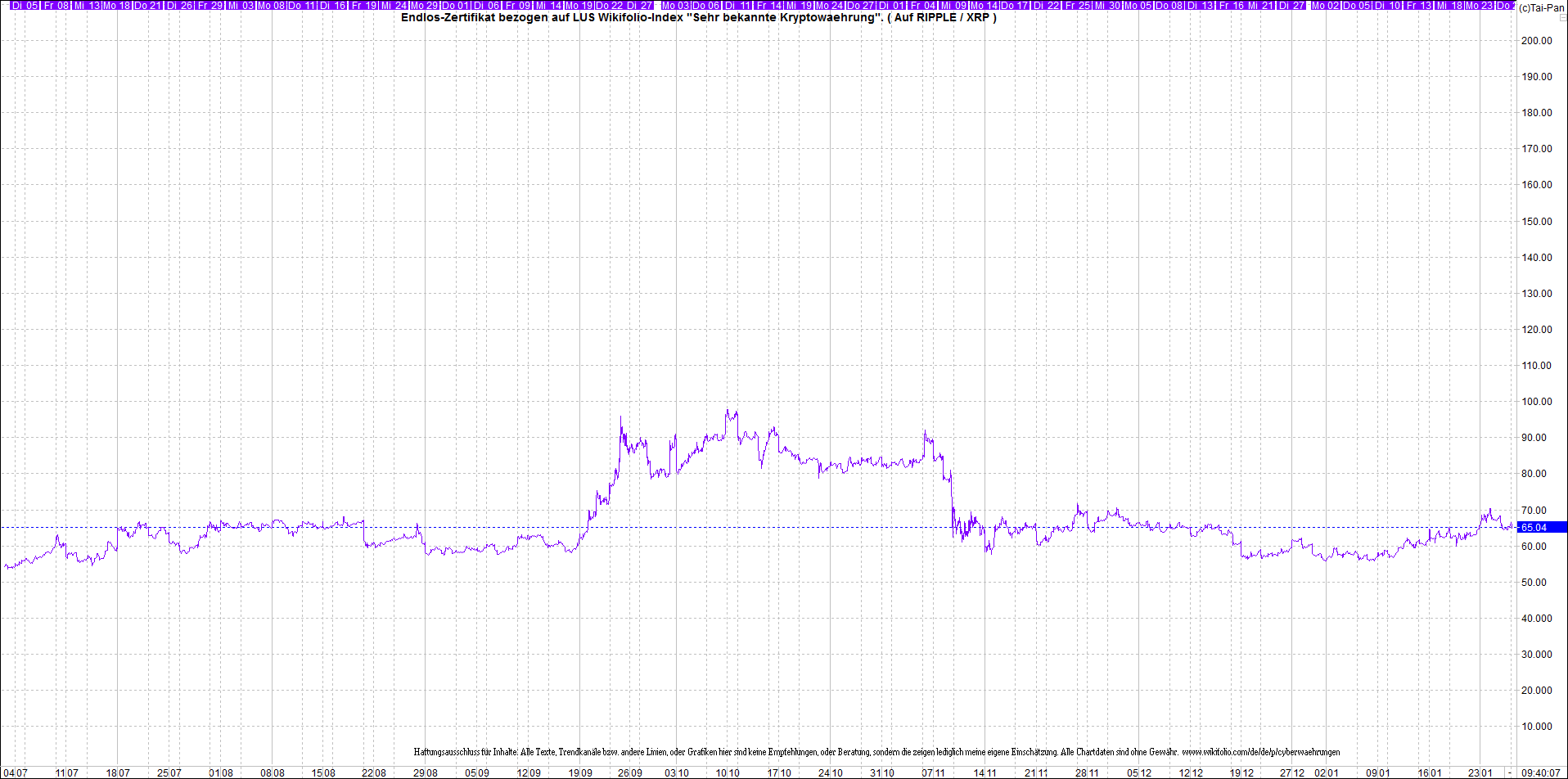Click the 10.00 price axis label
Image resolution: width=1568 pixels, height=779 pixels.
pos(1536,727)
